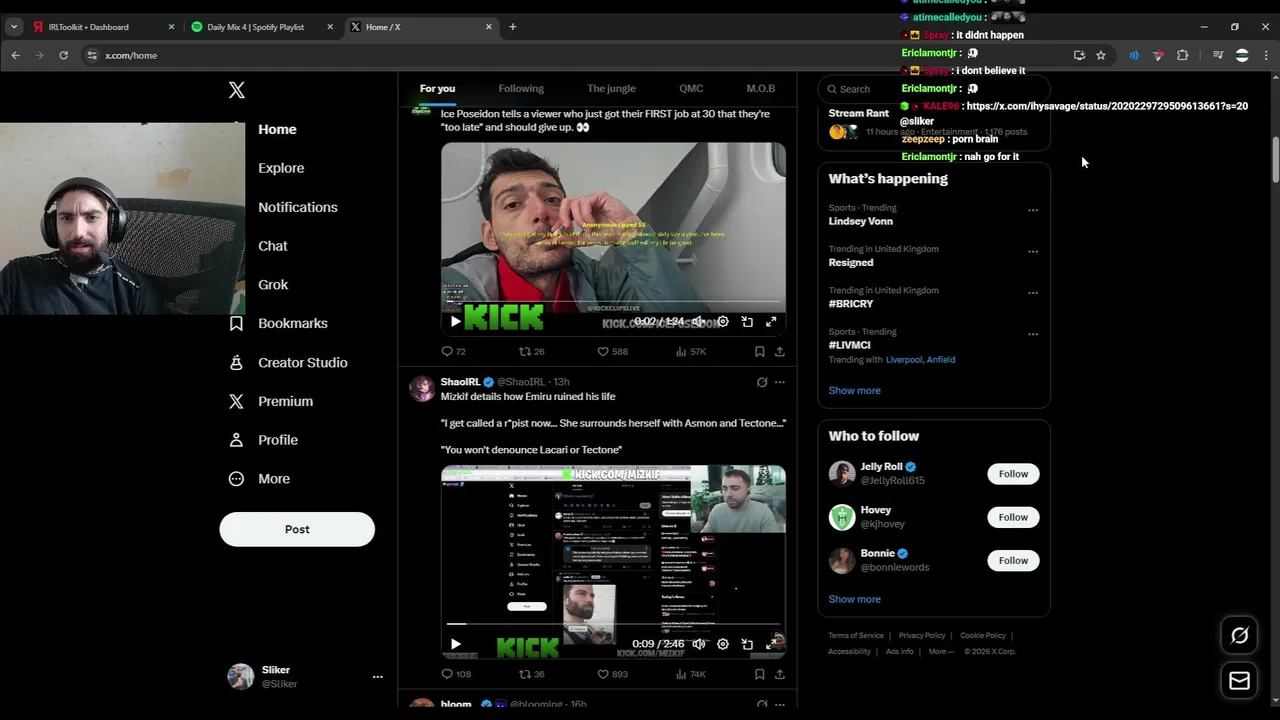Follow Bonnie
The width and height of the screenshot is (1280, 720).
click(x=1013, y=560)
